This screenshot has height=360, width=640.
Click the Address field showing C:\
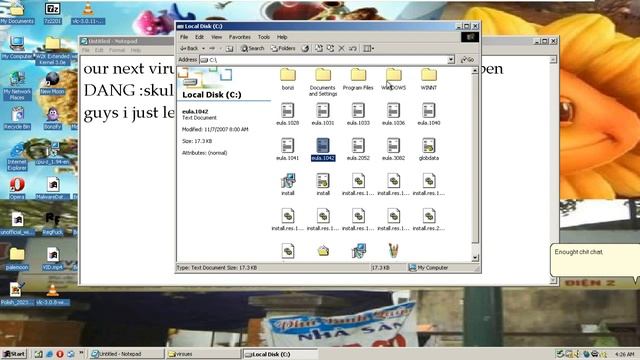coord(323,60)
